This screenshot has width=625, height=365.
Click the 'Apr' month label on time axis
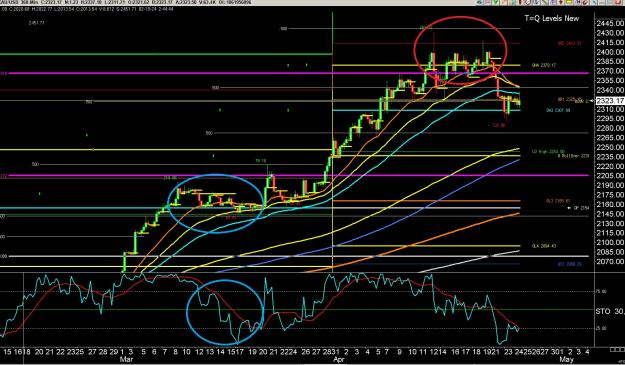(x=339, y=359)
